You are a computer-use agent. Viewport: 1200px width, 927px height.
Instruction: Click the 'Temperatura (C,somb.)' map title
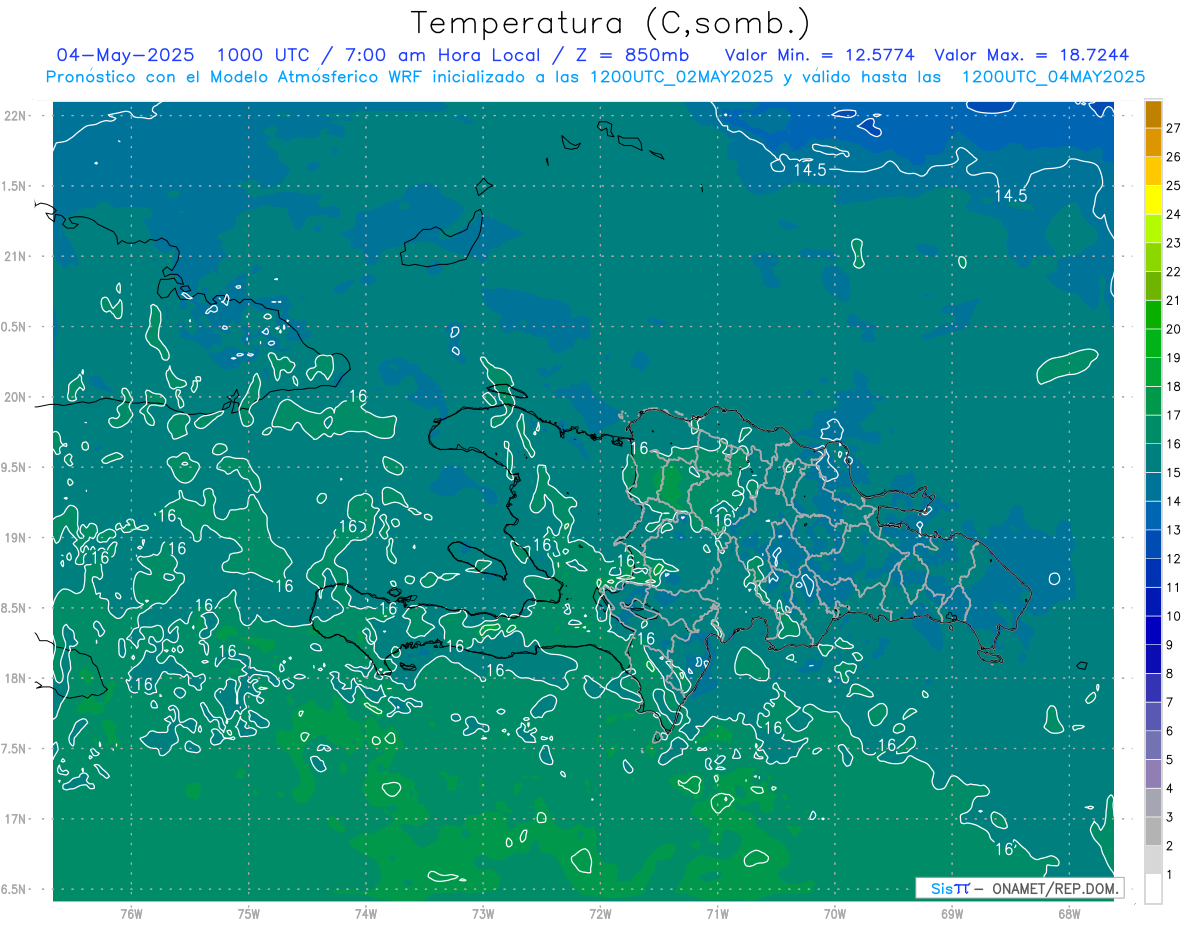click(x=610, y=23)
